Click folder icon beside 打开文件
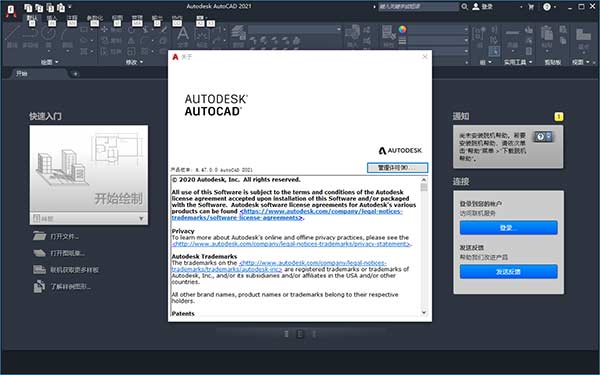 (39, 236)
